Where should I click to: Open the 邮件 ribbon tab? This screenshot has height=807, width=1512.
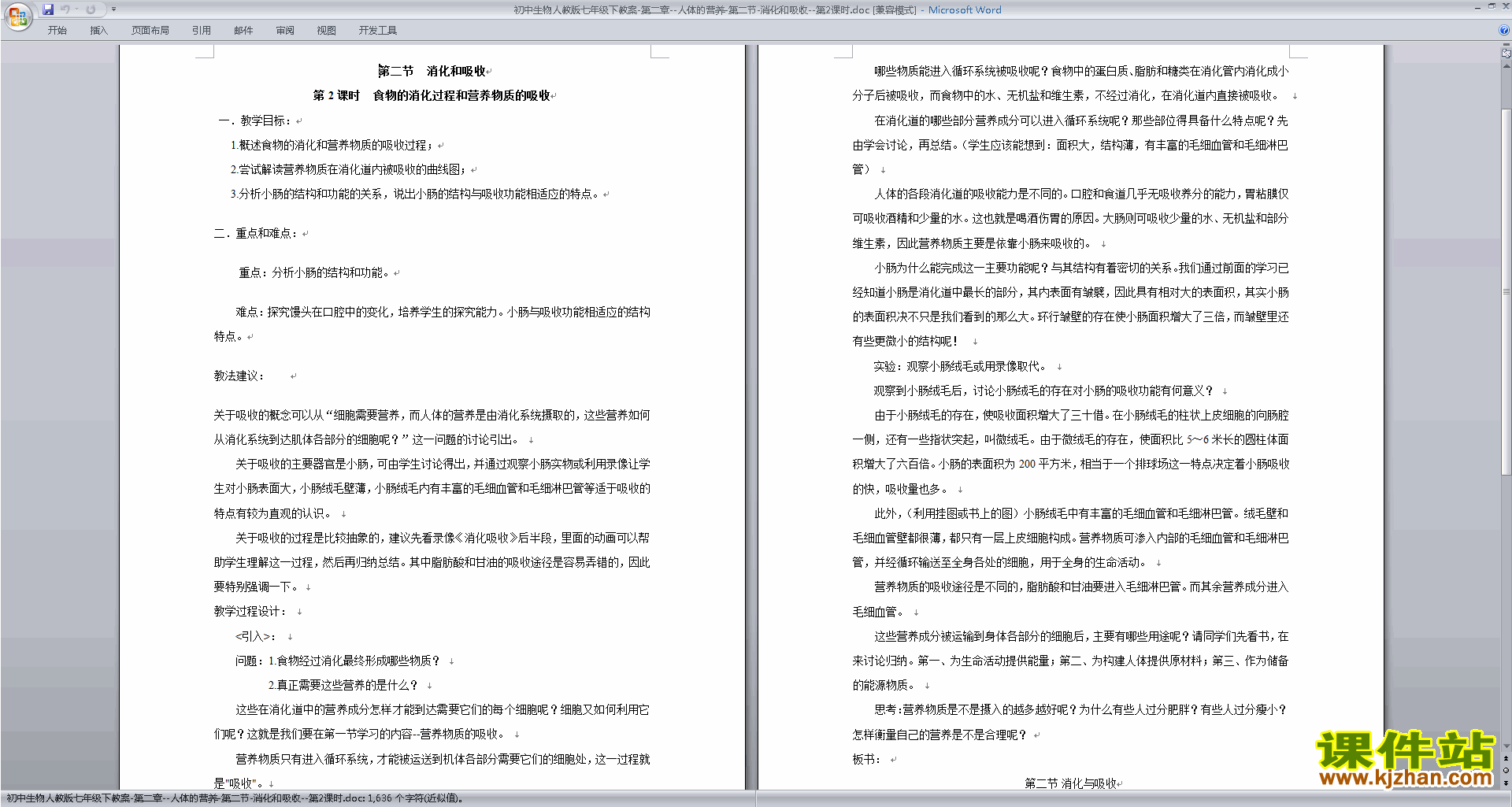point(243,31)
